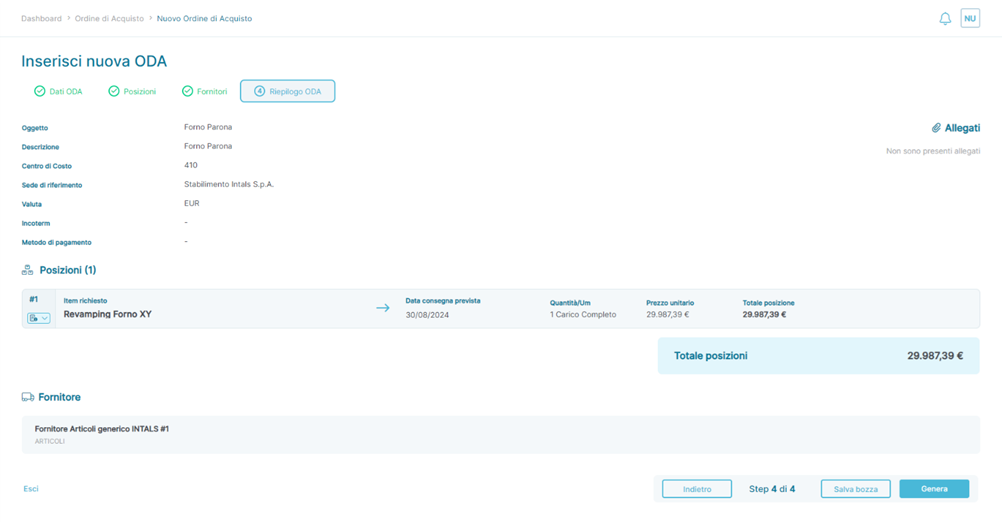Click the Centro di Costo value 410
Screen dimensions: 1002x522
click(x=191, y=165)
